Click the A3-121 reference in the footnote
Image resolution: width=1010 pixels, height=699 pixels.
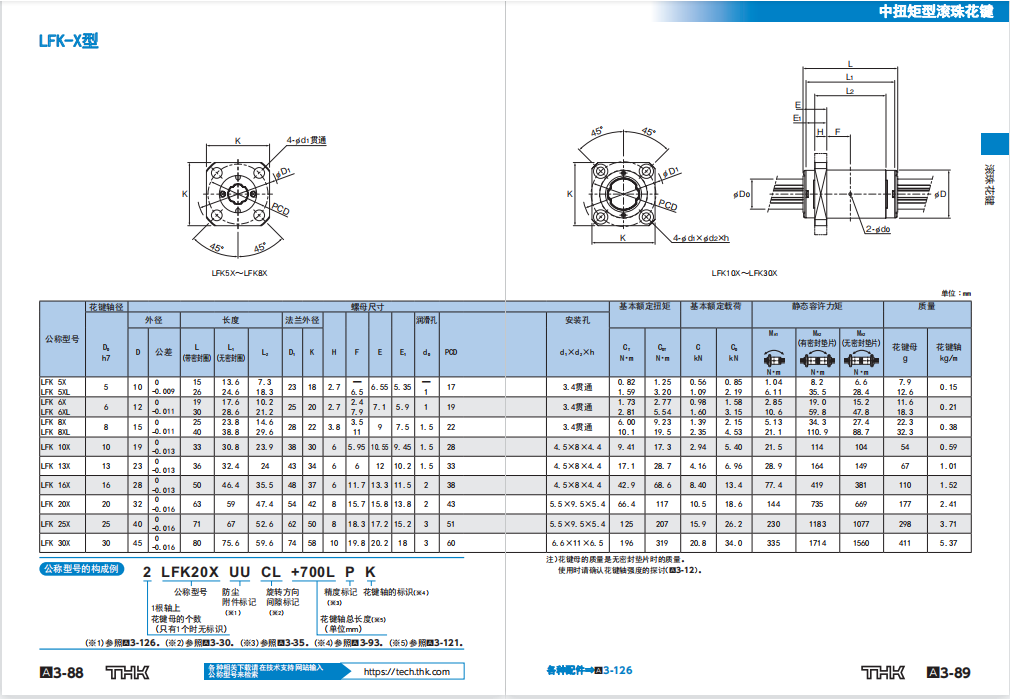pos(444,643)
